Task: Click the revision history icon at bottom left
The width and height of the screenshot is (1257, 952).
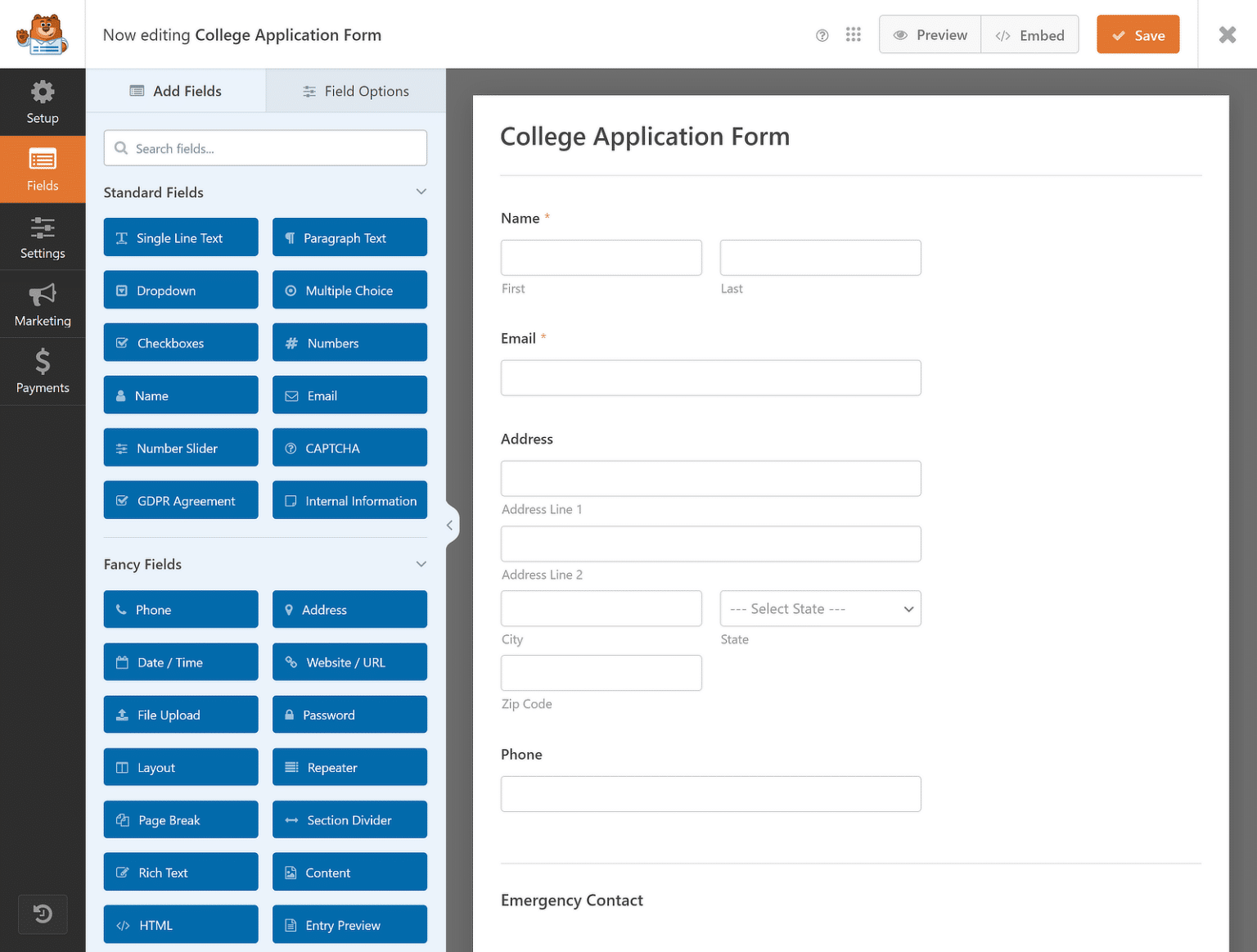Action: point(43,914)
